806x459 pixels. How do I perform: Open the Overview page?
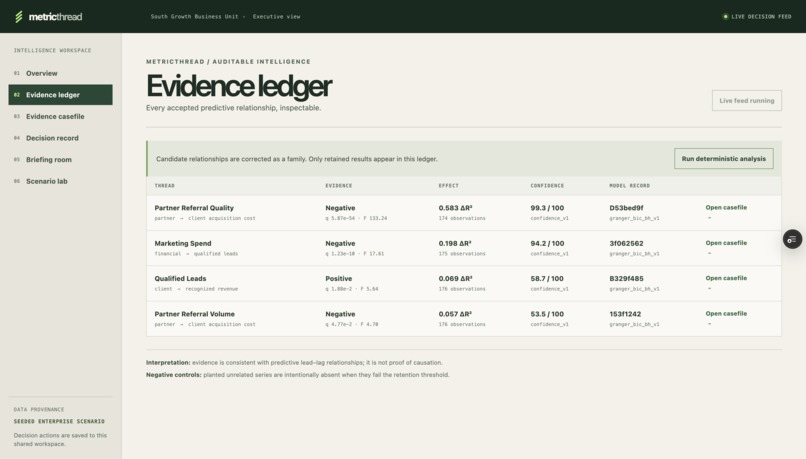click(x=60, y=73)
